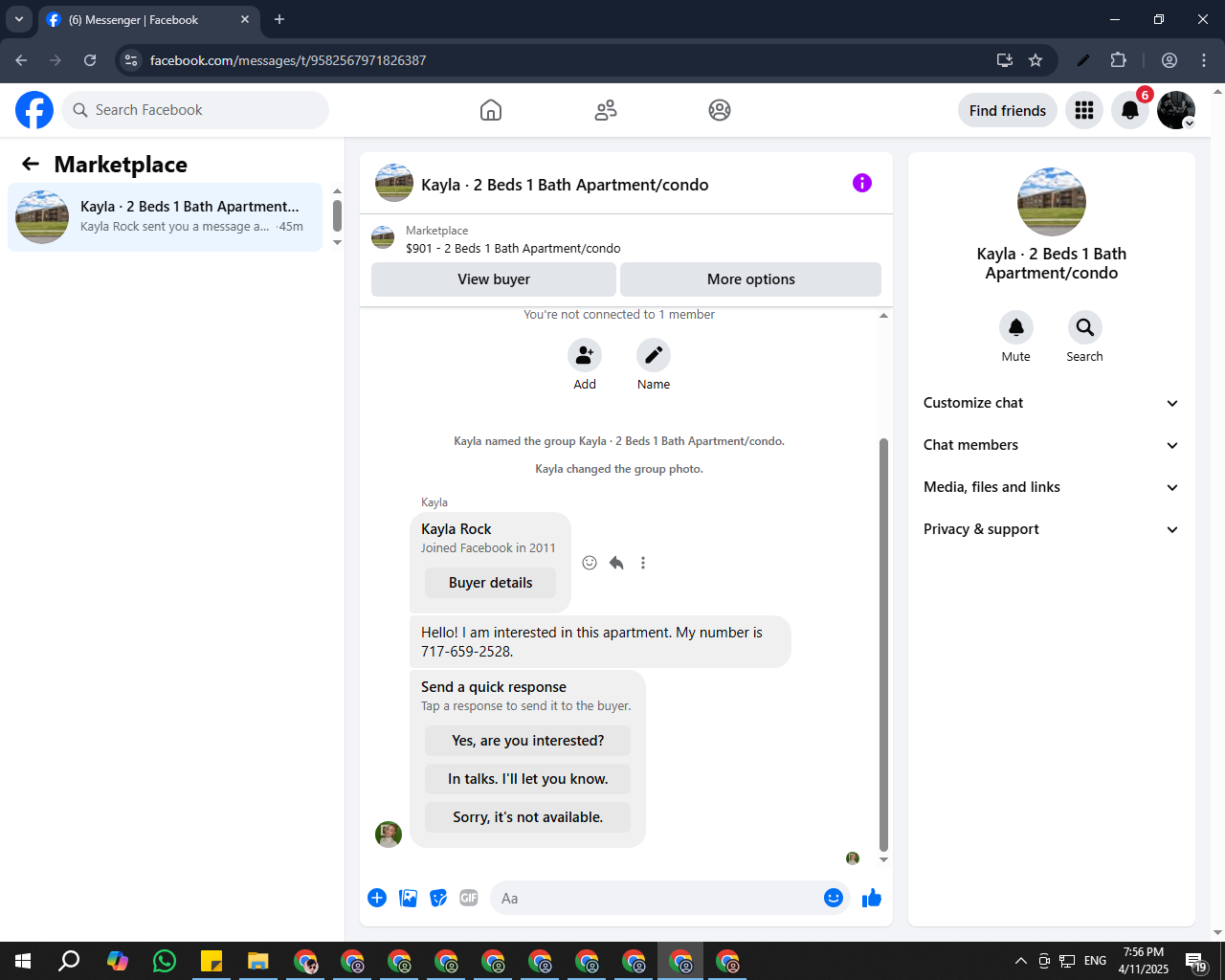Choose a GIF in composer
This screenshot has width=1225, height=980.
[469, 898]
